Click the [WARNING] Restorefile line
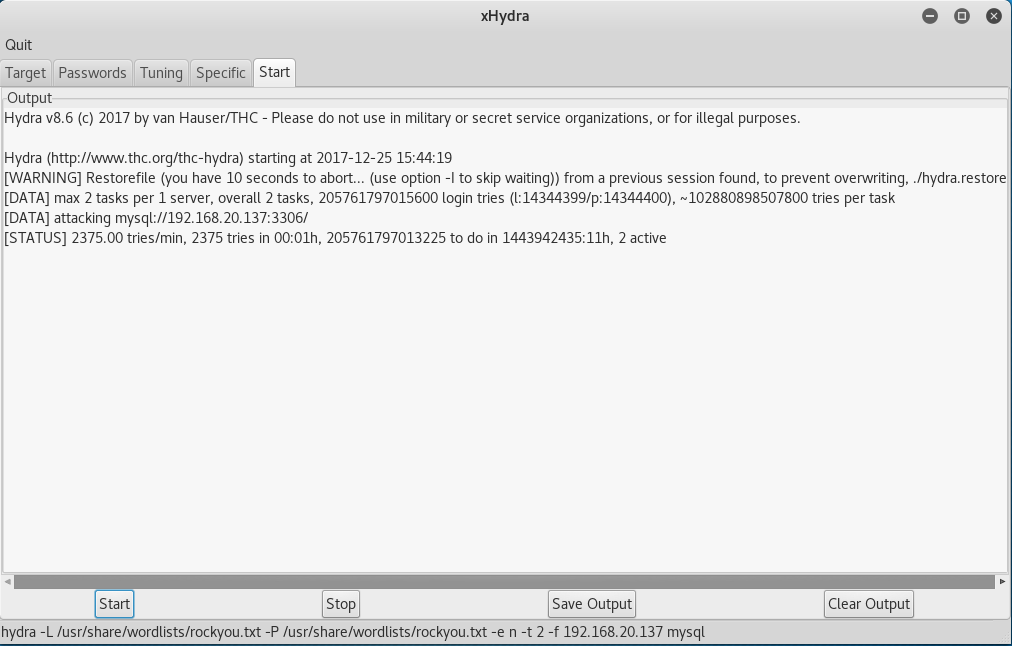1012x646 pixels. [505, 178]
